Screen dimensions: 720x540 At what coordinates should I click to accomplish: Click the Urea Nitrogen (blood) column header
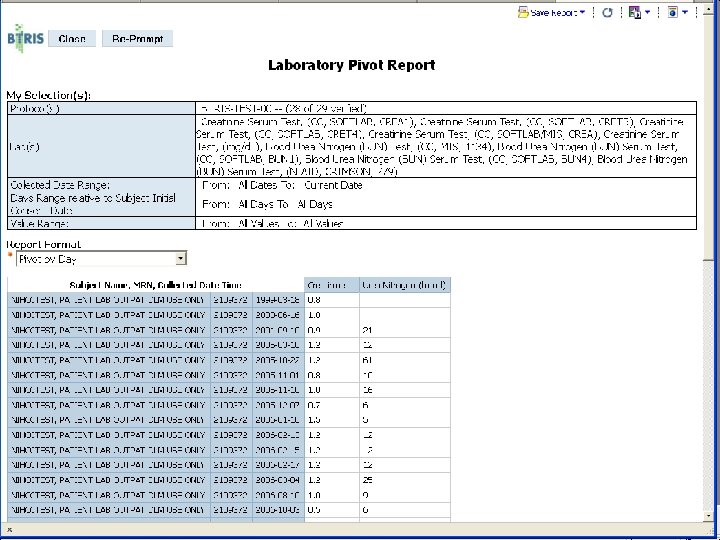pos(405,285)
